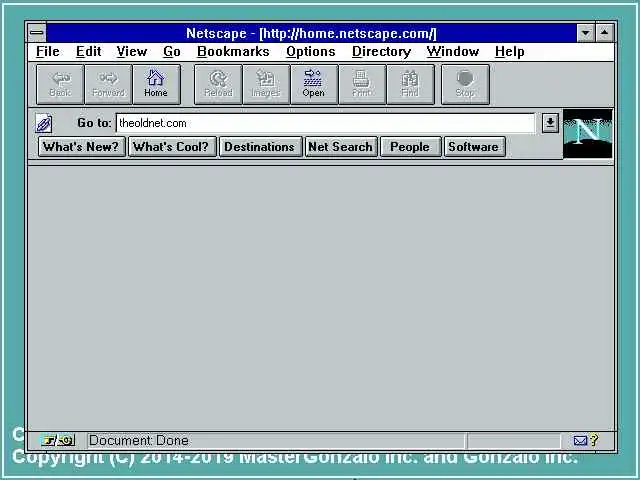Viewport: 640px width, 480px height.
Task: Open the Go menu
Action: [172, 51]
